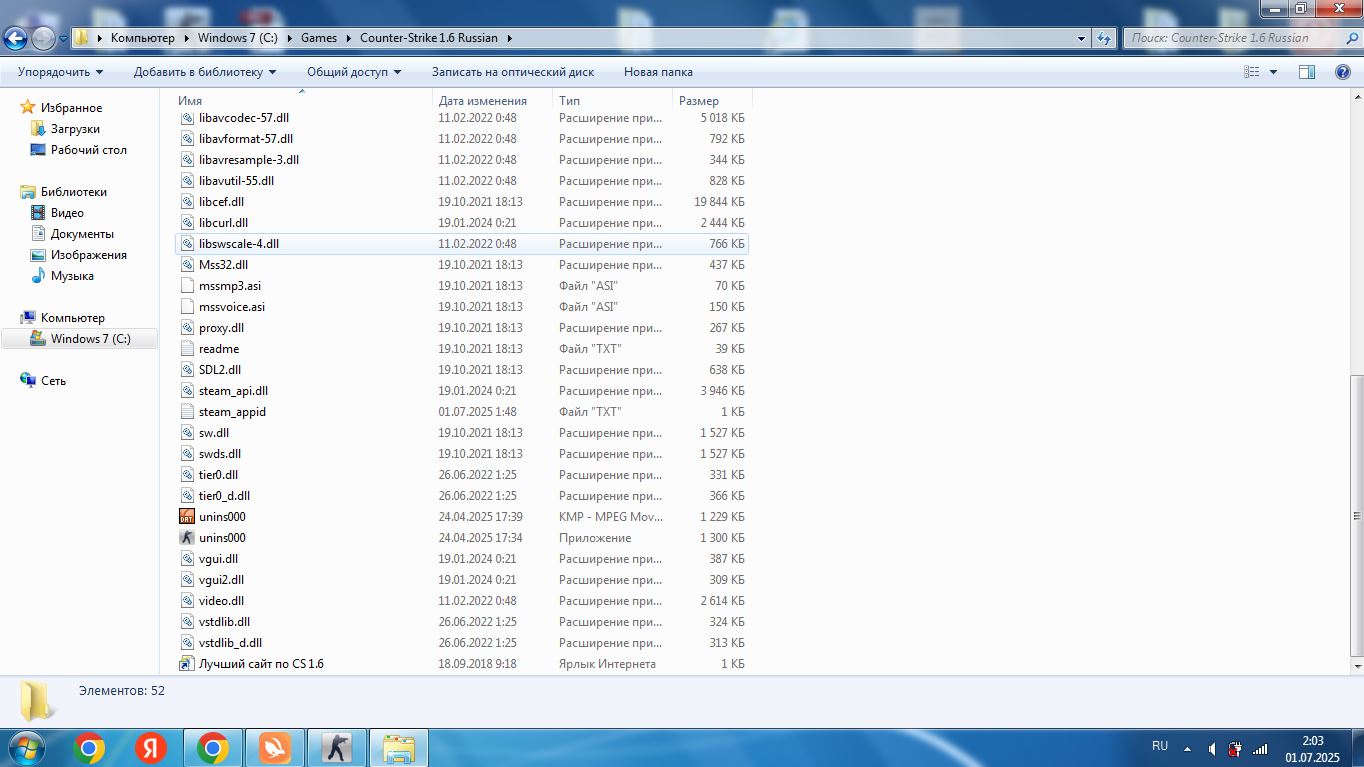Open Yandex browser from the taskbar

(x=151, y=748)
